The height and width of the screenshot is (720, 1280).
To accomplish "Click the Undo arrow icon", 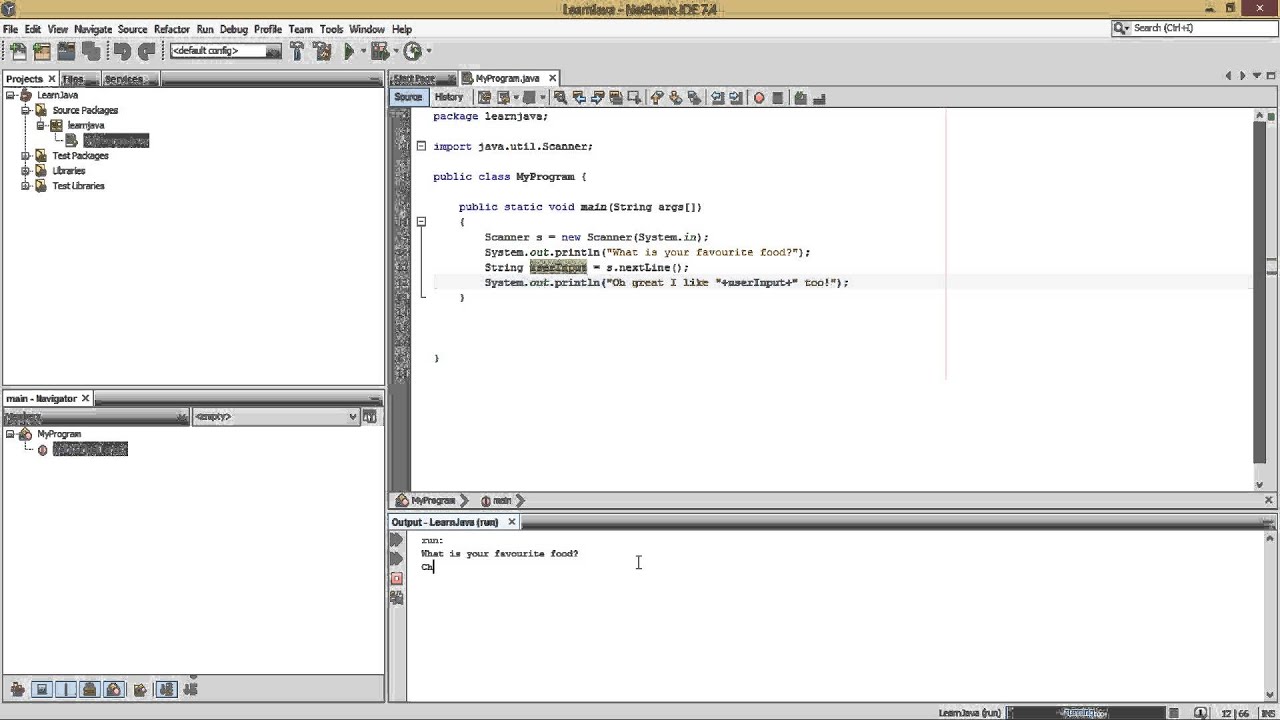I will pos(122,51).
